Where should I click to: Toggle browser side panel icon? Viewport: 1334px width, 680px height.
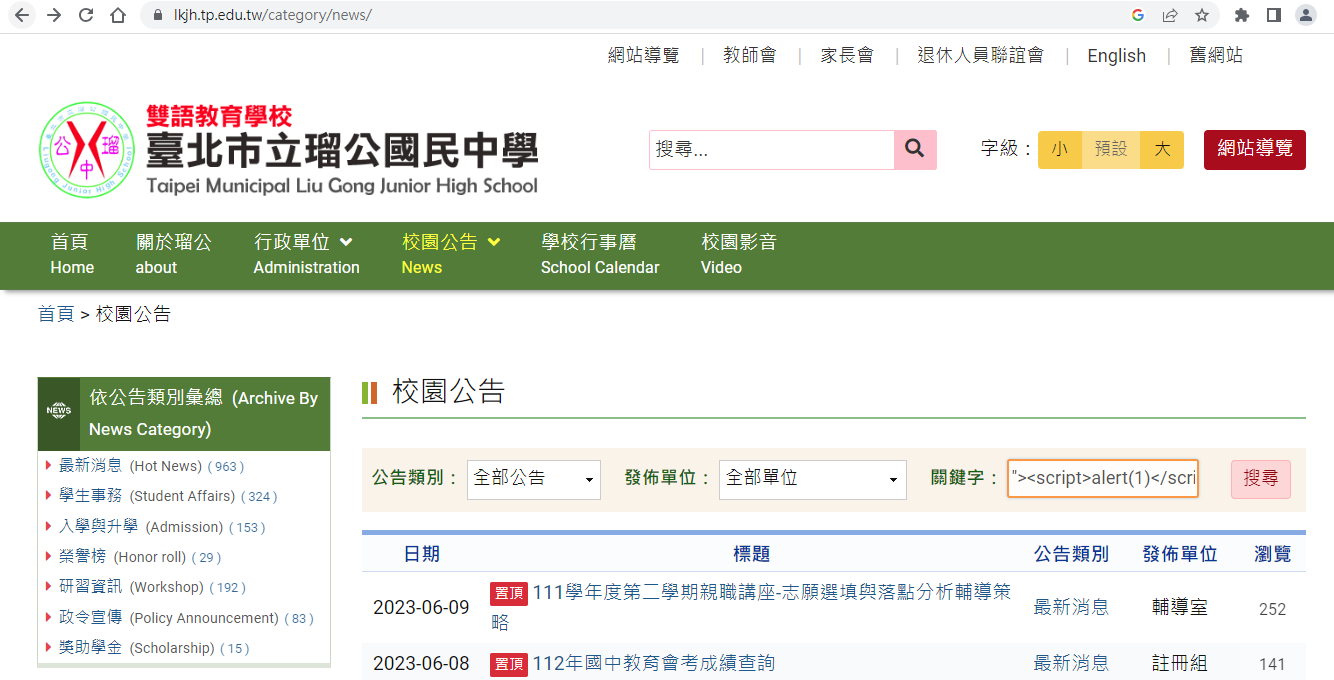click(1273, 15)
